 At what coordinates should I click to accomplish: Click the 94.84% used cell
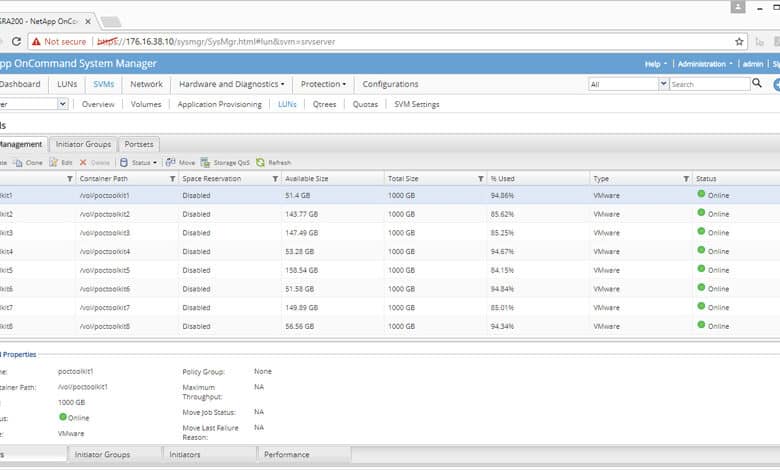point(502,289)
